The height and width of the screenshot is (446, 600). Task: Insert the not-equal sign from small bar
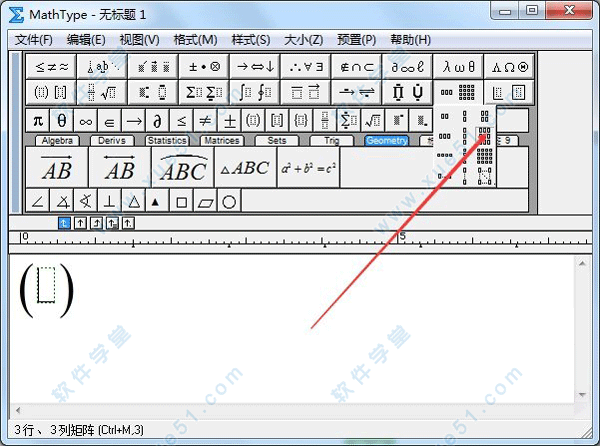click(x=205, y=121)
